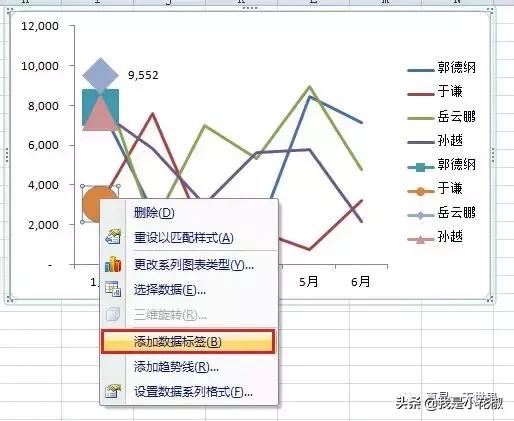
Task: Click first 孙越 legend entry (purple line)
Action: click(x=435, y=140)
